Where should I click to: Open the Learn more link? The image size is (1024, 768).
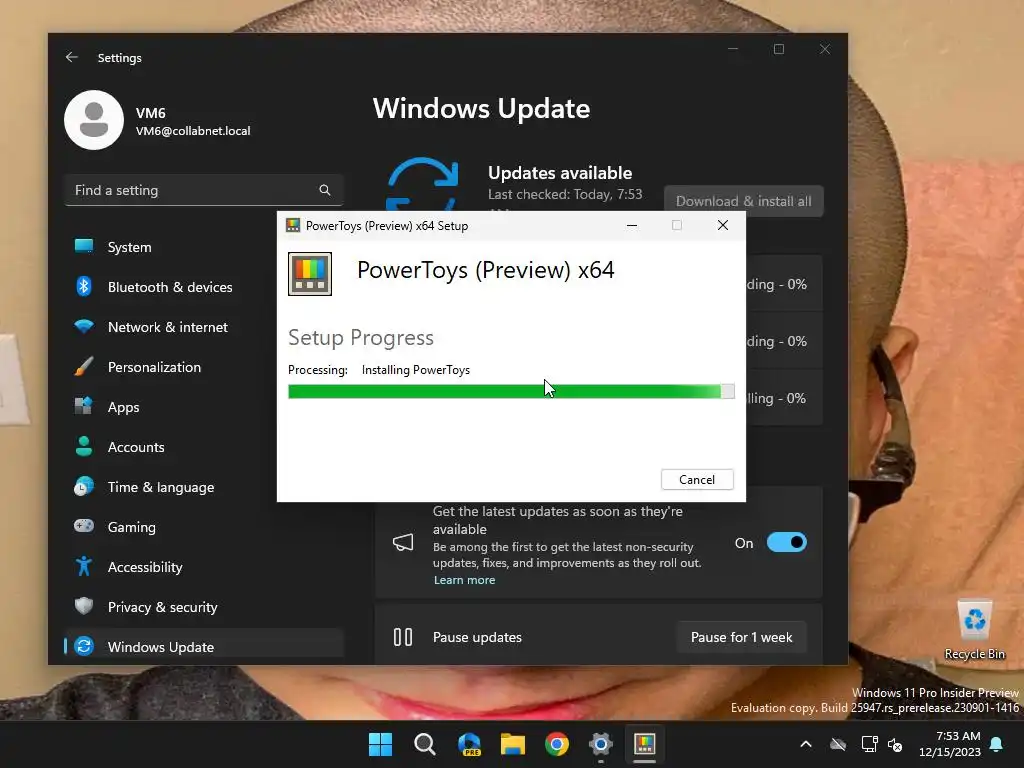point(464,580)
